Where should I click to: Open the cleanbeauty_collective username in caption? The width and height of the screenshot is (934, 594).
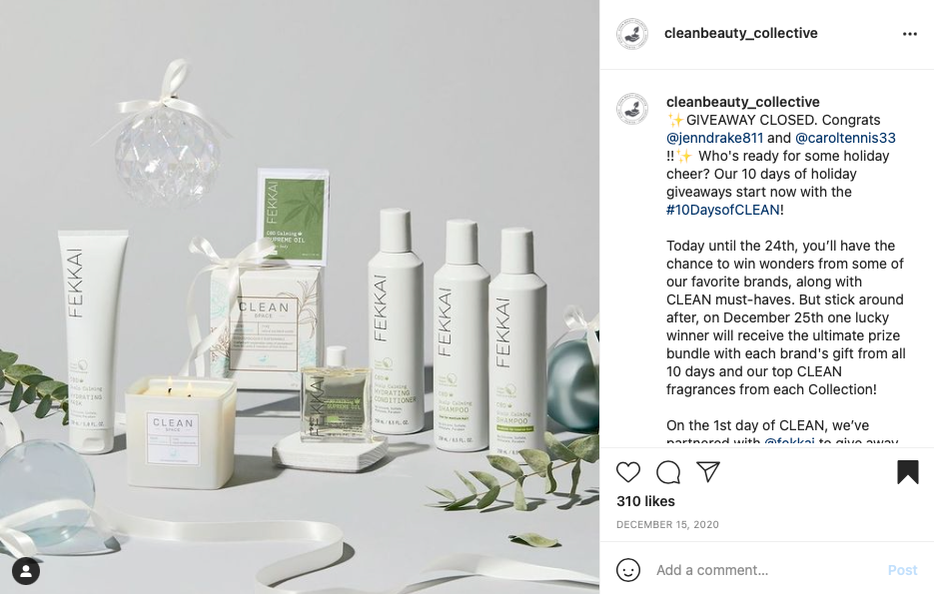743,102
